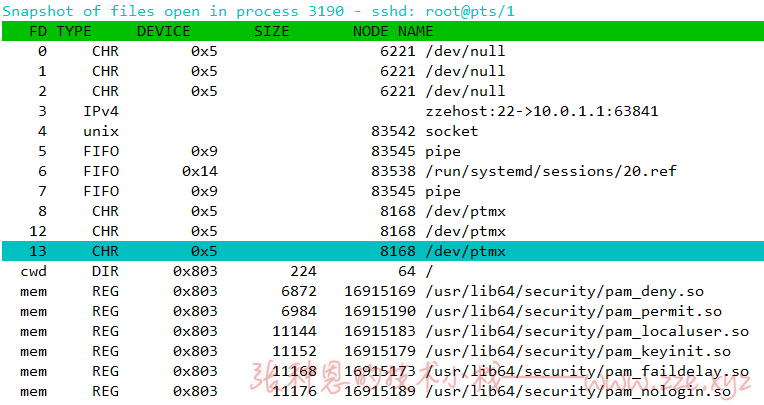Click the FD column header

(38, 31)
